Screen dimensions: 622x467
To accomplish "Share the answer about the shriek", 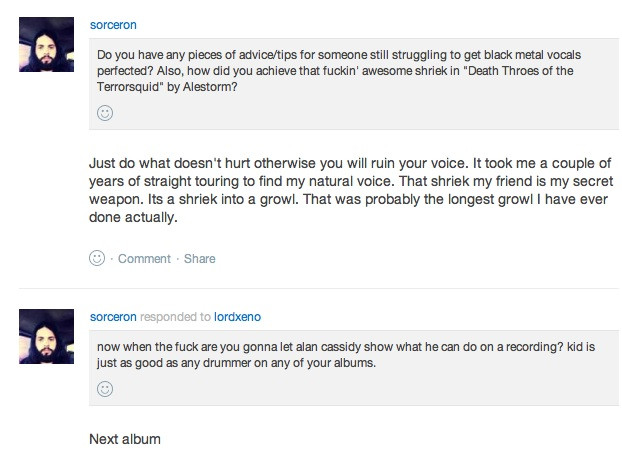I will click(x=199, y=258).
